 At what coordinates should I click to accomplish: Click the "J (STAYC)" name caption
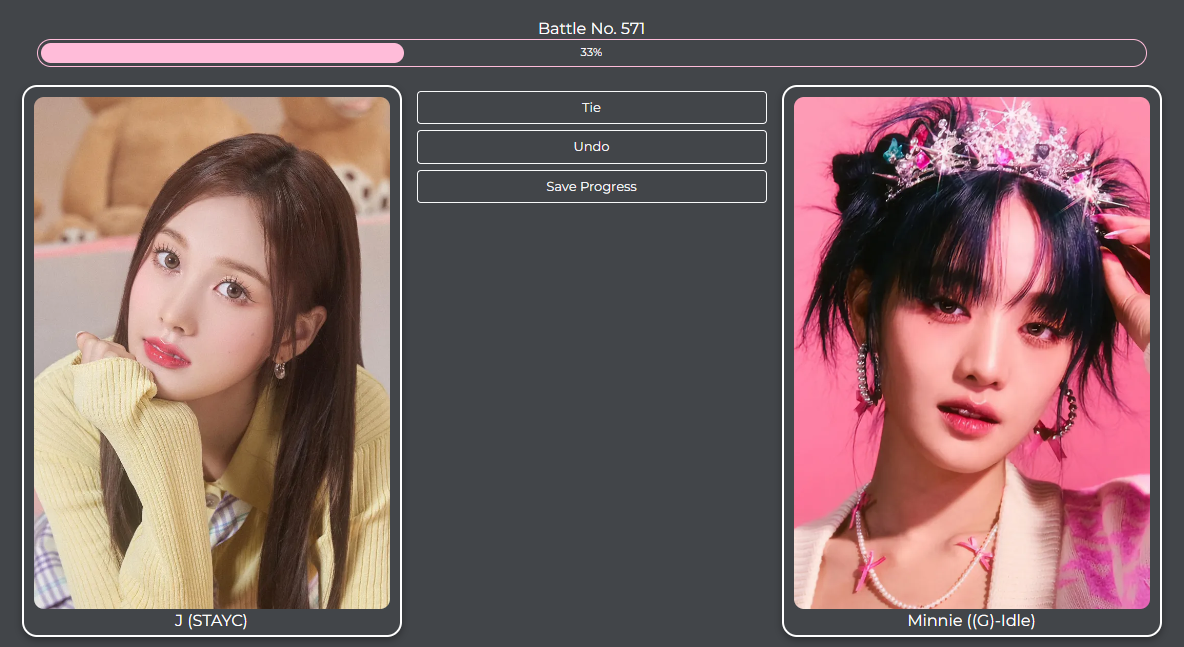click(x=211, y=621)
